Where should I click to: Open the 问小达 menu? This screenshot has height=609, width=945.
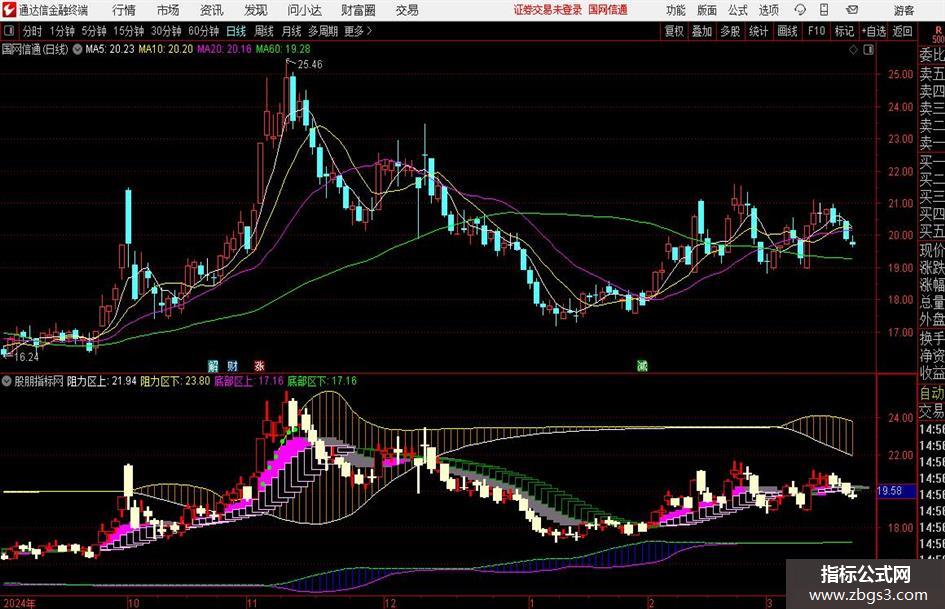(x=304, y=10)
